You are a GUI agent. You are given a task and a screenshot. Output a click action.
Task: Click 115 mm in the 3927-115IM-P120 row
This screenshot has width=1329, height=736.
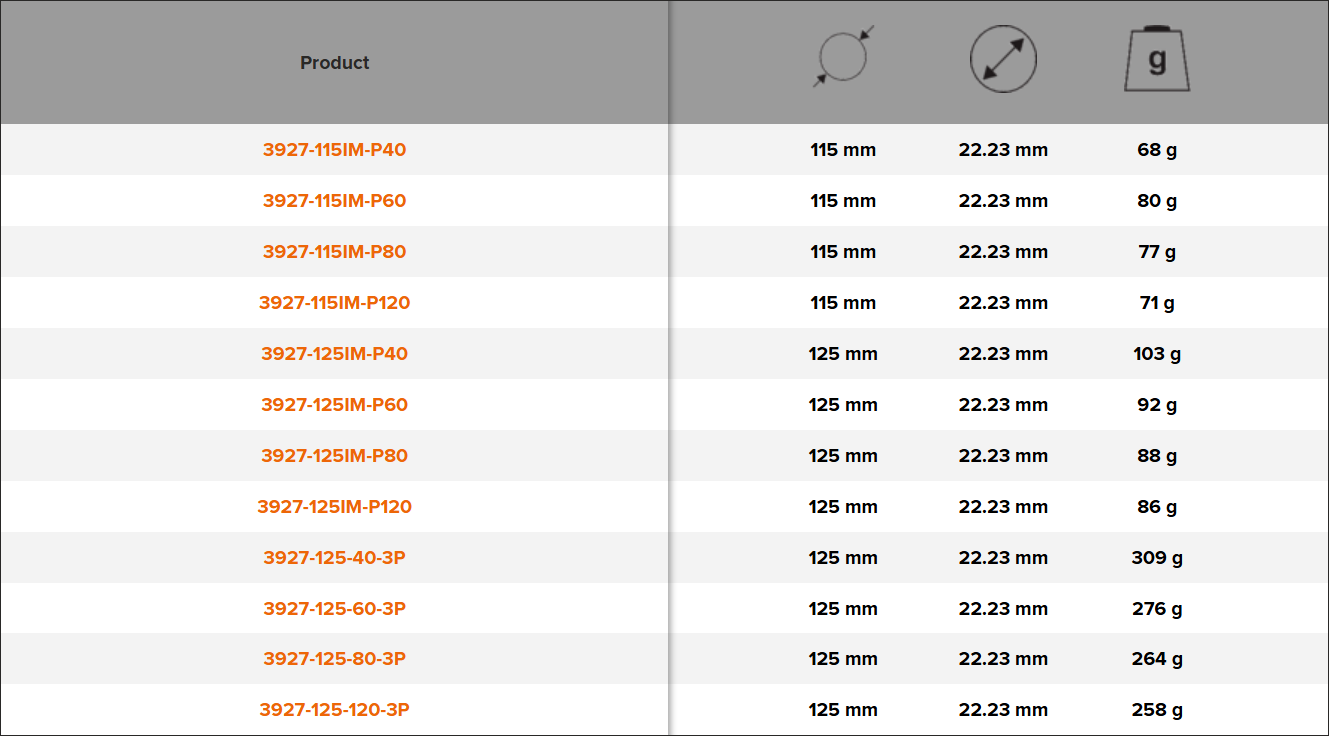coord(843,303)
